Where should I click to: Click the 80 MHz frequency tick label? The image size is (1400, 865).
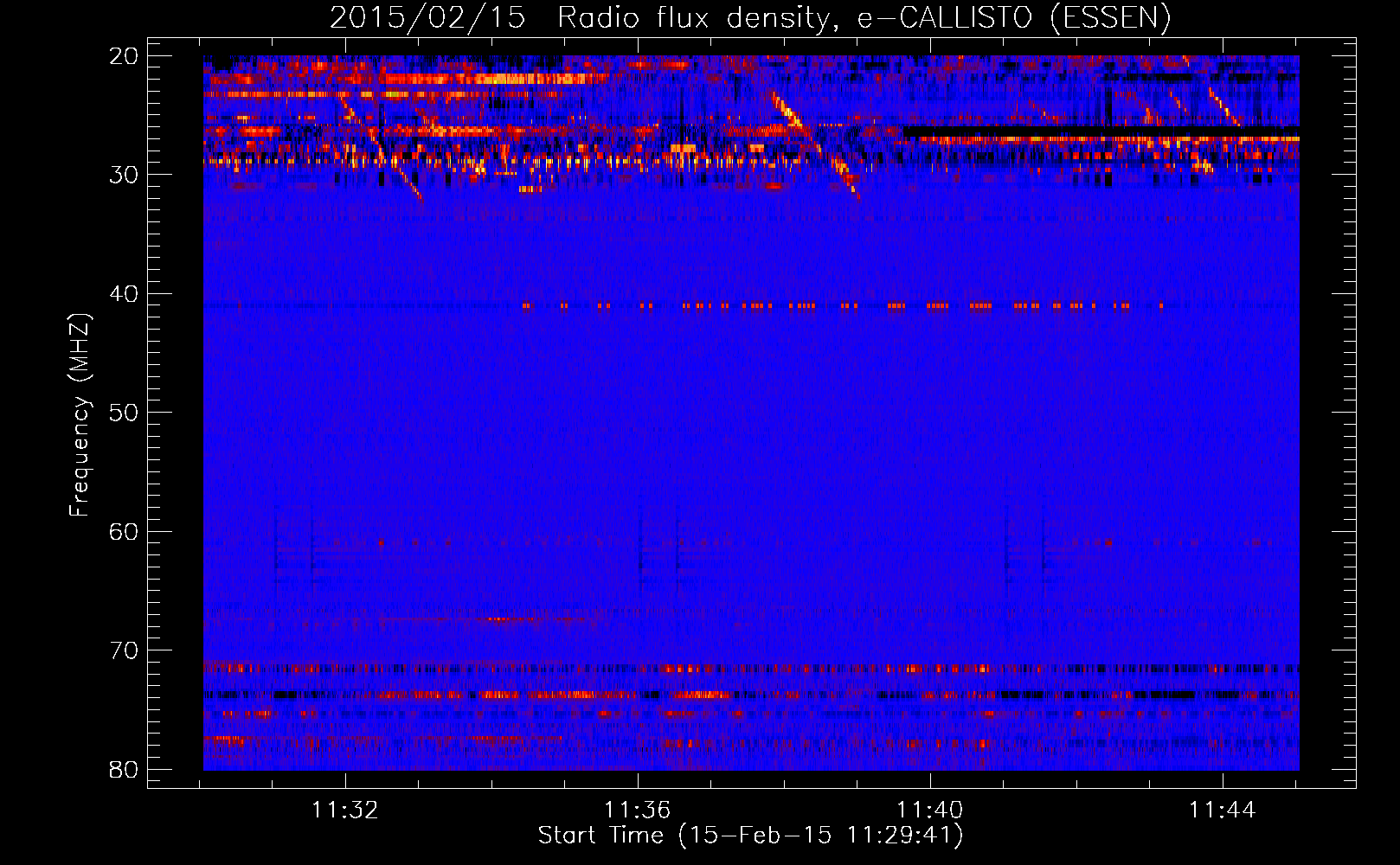tap(124, 770)
